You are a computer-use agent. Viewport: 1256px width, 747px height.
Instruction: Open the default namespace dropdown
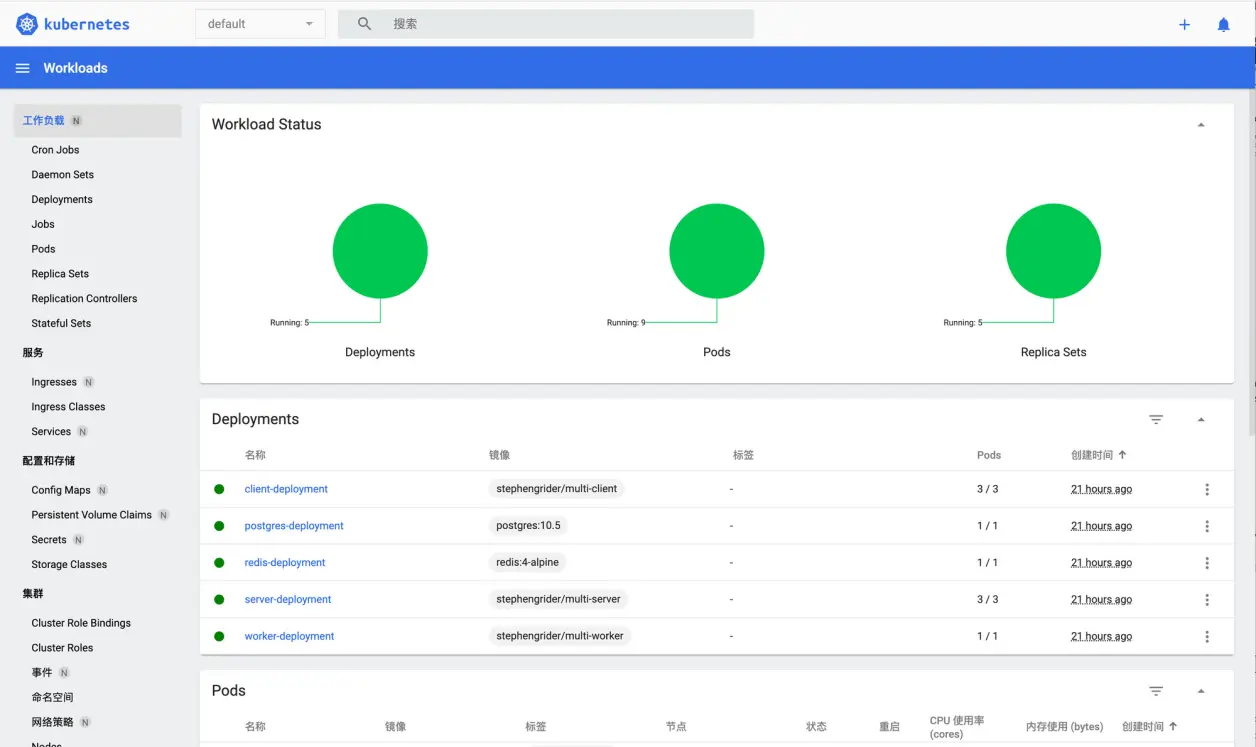coord(260,24)
